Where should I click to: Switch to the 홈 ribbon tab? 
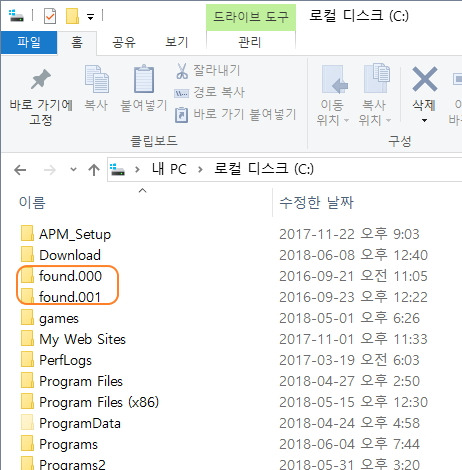click(77, 42)
